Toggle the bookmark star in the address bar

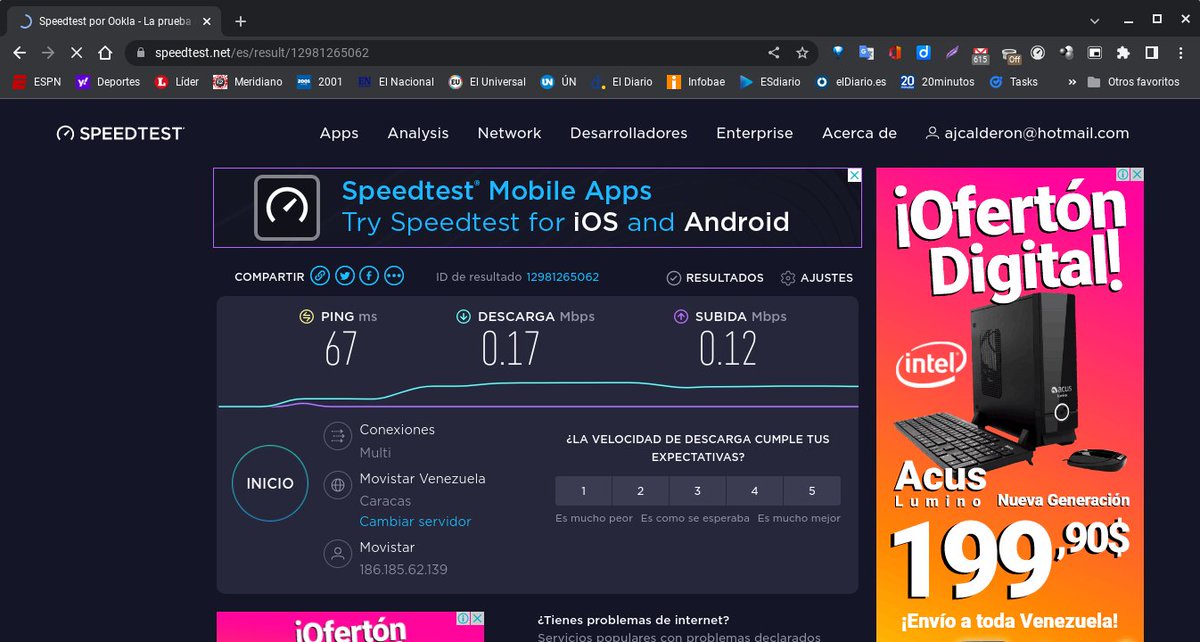coord(802,52)
